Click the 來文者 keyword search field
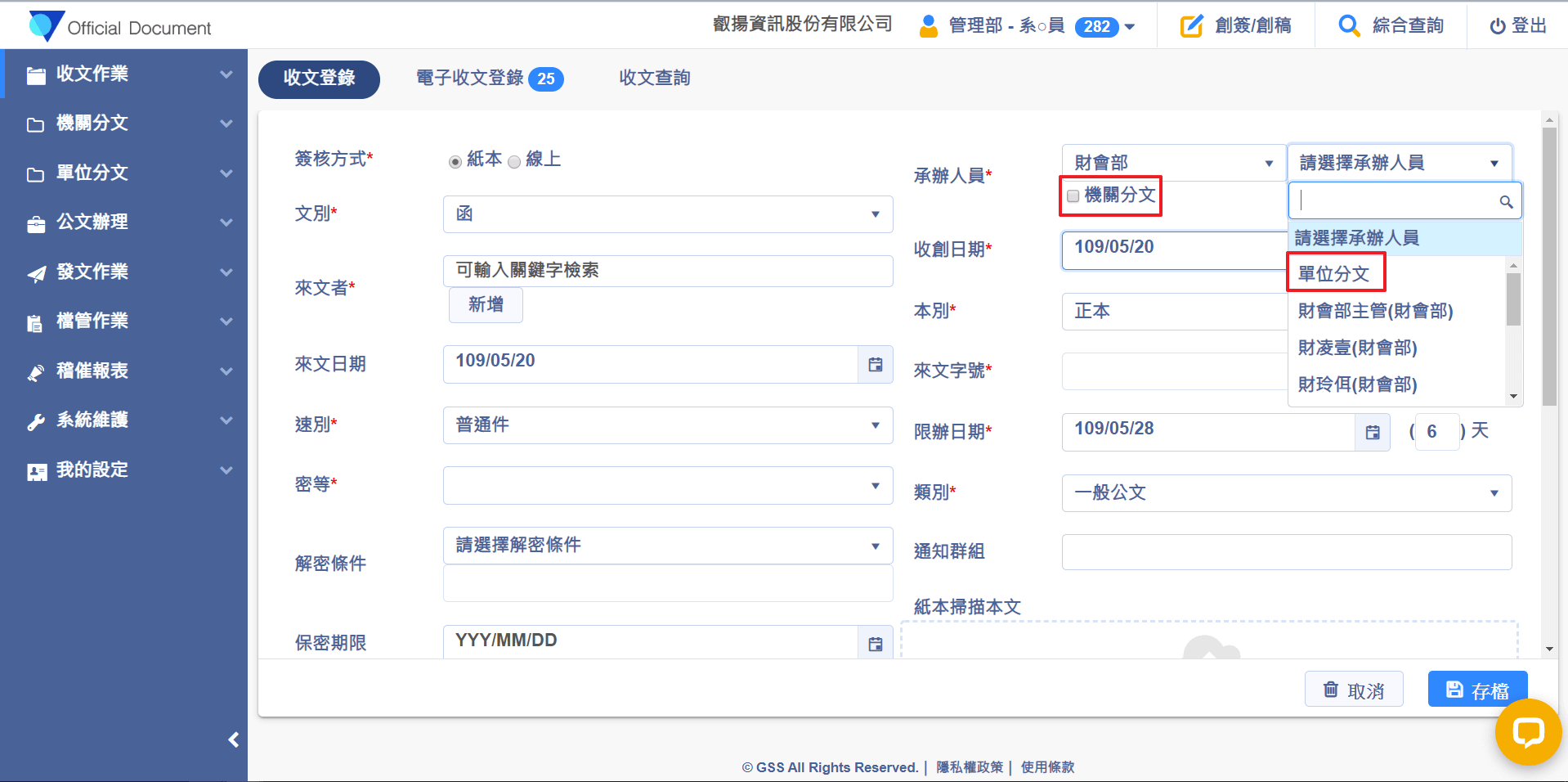The width and height of the screenshot is (1568, 782). (x=667, y=271)
